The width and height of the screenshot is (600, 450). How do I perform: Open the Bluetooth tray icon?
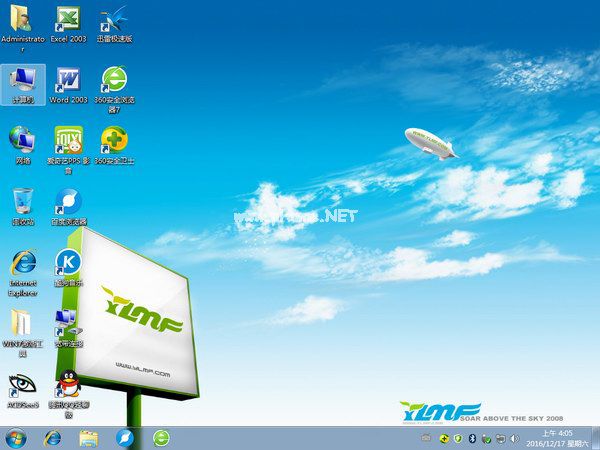point(472,439)
